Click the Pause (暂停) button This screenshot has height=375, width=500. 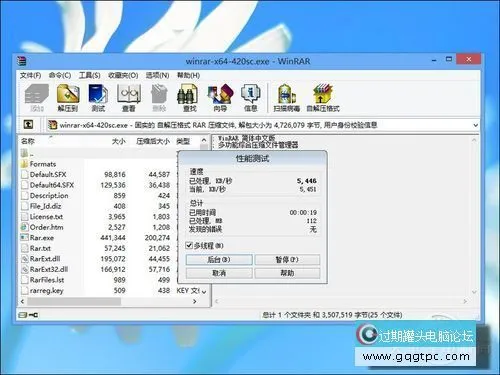[287, 260]
